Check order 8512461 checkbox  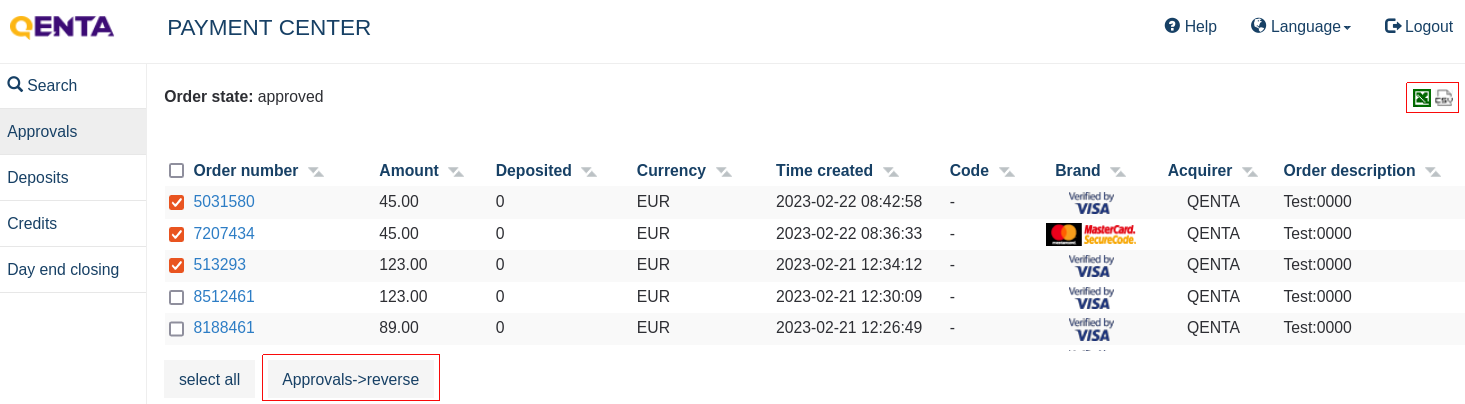tap(177, 298)
